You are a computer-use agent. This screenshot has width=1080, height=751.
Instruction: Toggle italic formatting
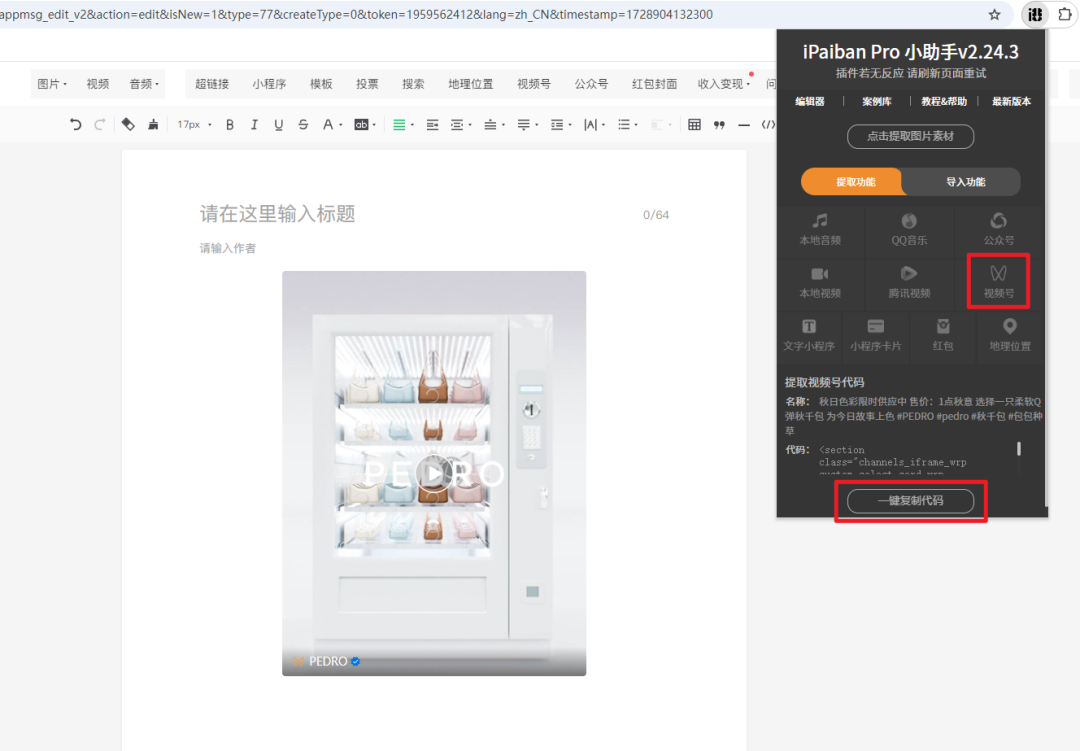click(x=254, y=125)
